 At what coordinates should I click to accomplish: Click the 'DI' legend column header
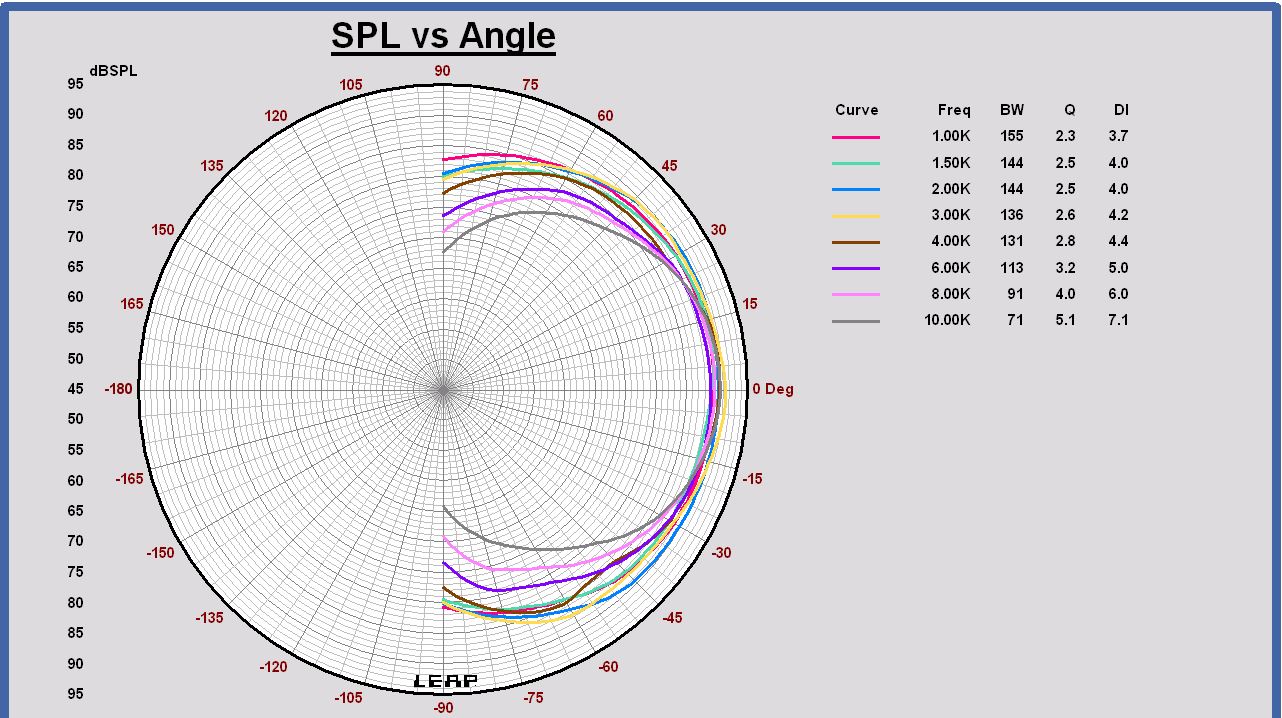pos(1121,110)
